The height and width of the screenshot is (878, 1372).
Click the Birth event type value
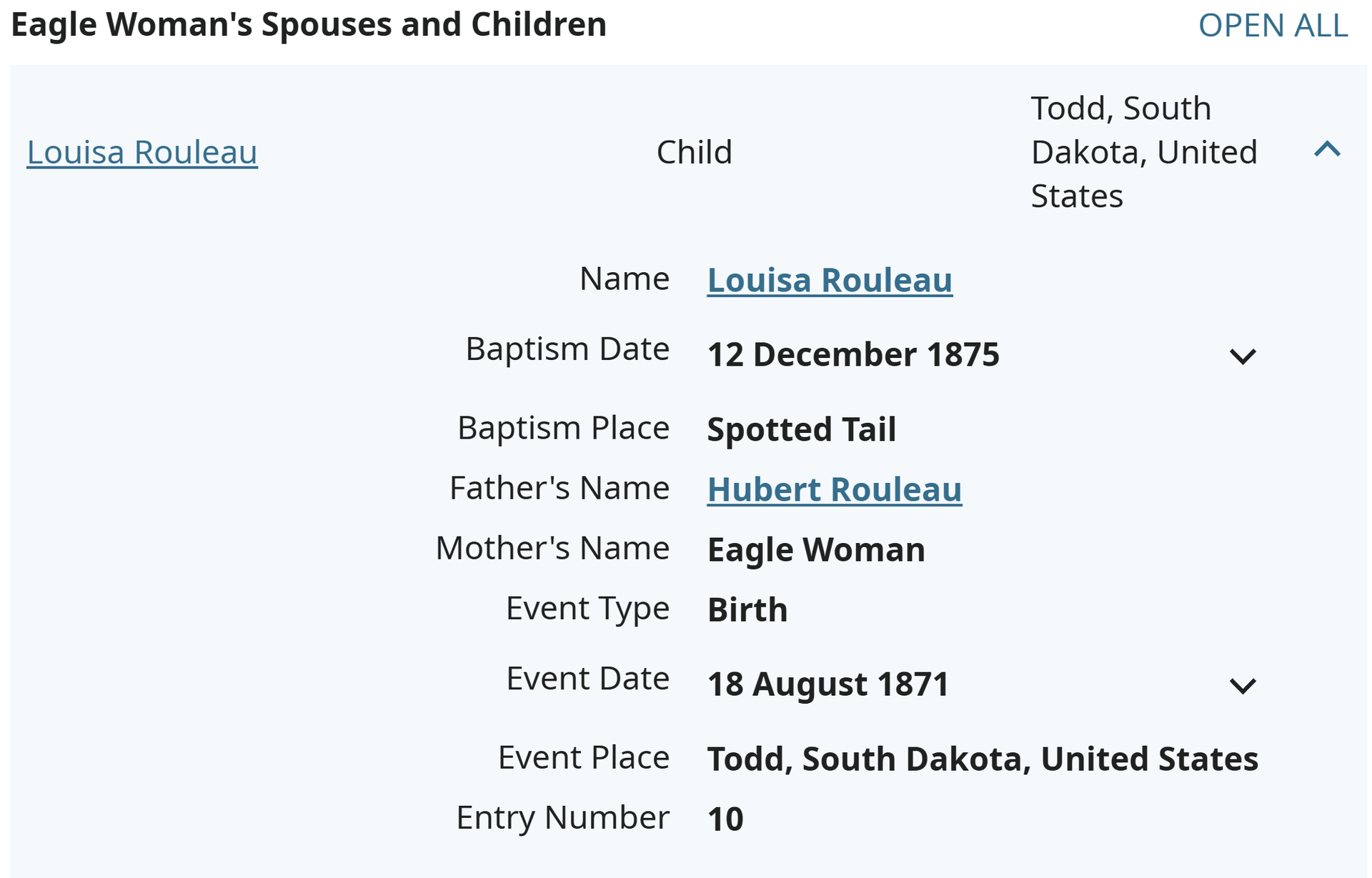pyautogui.click(x=747, y=609)
